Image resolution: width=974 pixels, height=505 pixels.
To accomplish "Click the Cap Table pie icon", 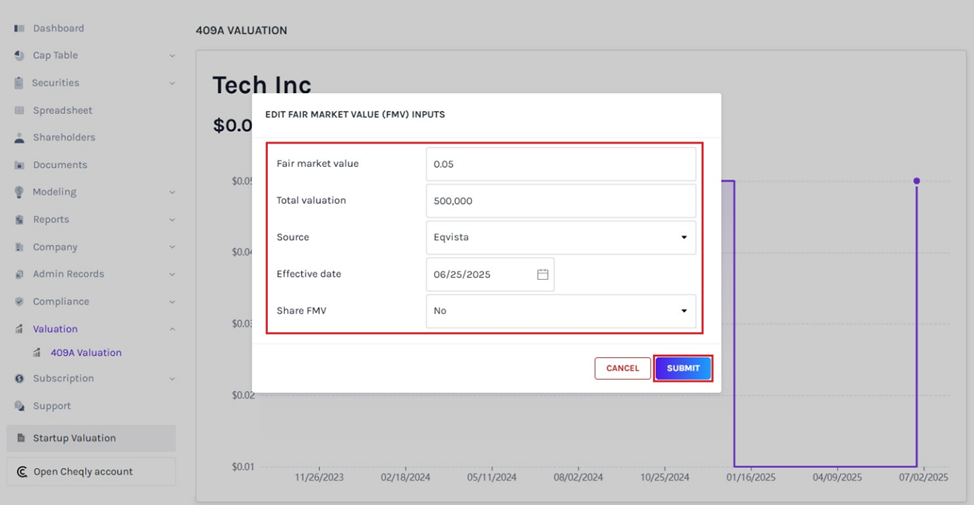I will click(19, 56).
